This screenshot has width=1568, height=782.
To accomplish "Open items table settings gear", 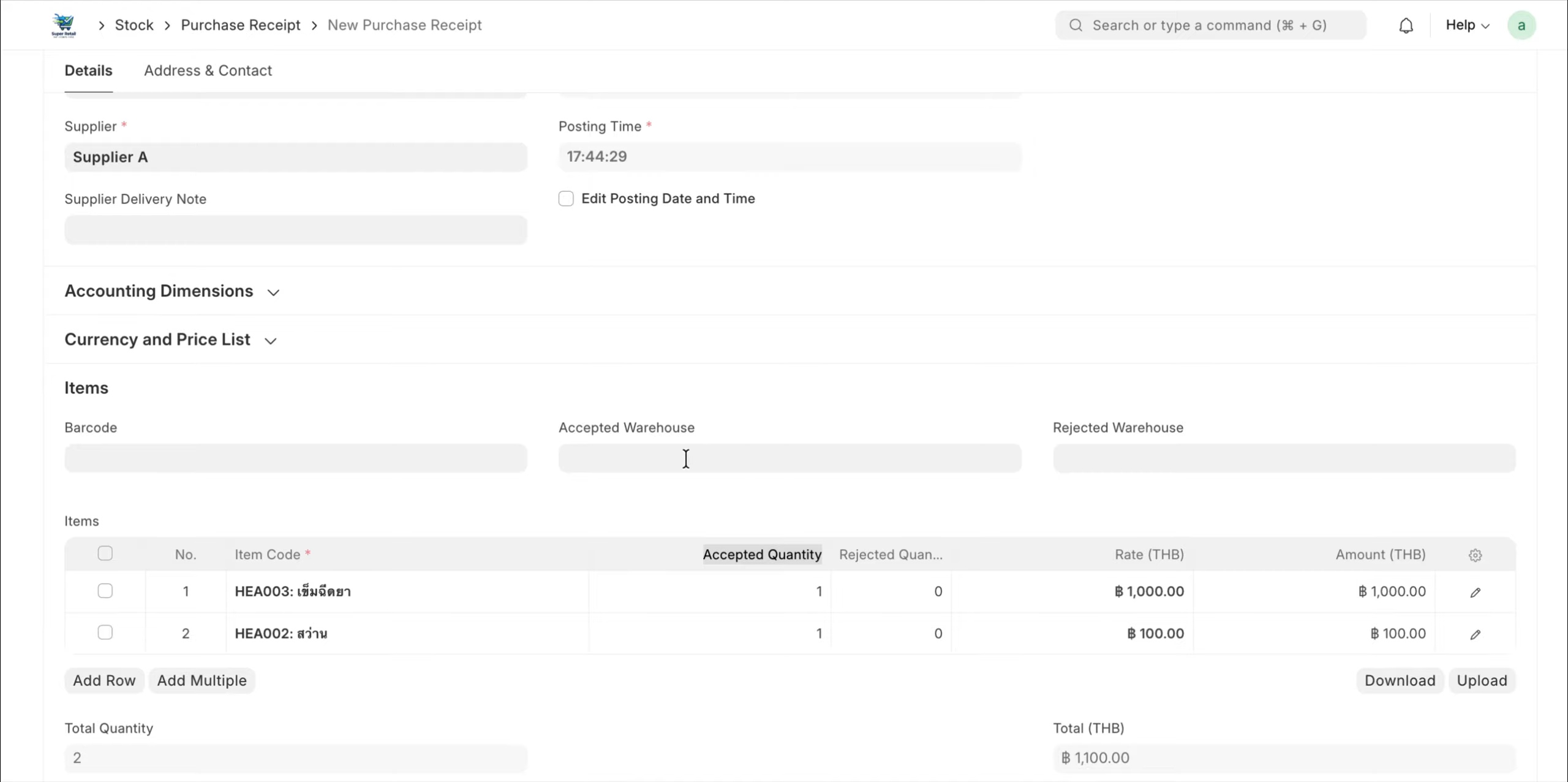I will [1475, 555].
